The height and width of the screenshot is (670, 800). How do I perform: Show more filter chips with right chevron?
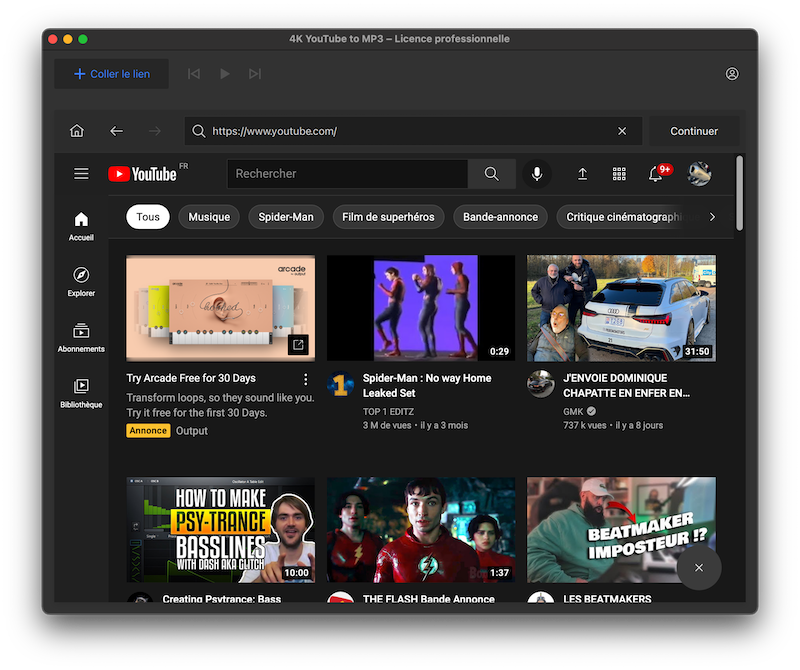(x=712, y=217)
